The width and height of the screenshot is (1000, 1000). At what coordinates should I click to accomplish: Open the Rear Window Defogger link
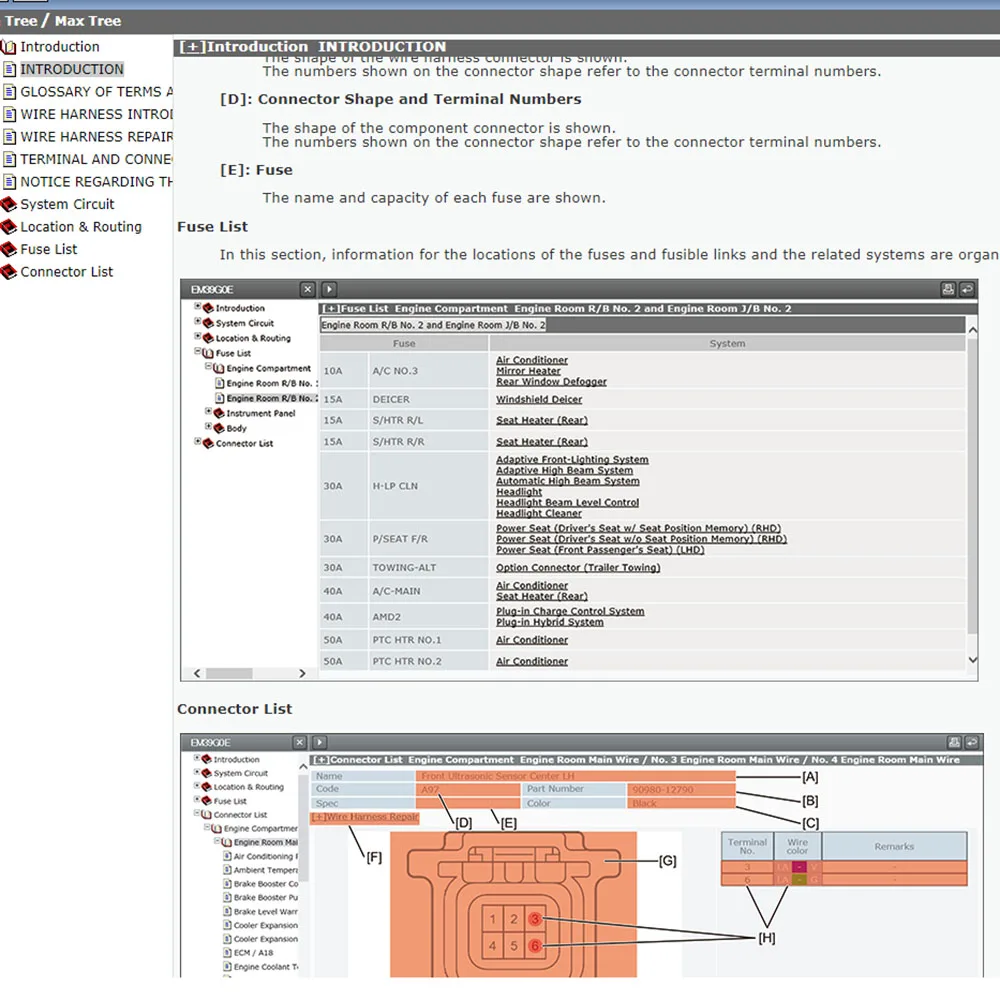pos(551,382)
